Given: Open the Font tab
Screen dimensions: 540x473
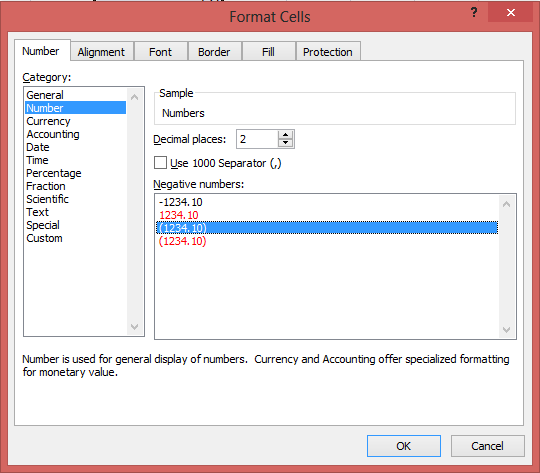Looking at the screenshot, I should coord(160,52).
